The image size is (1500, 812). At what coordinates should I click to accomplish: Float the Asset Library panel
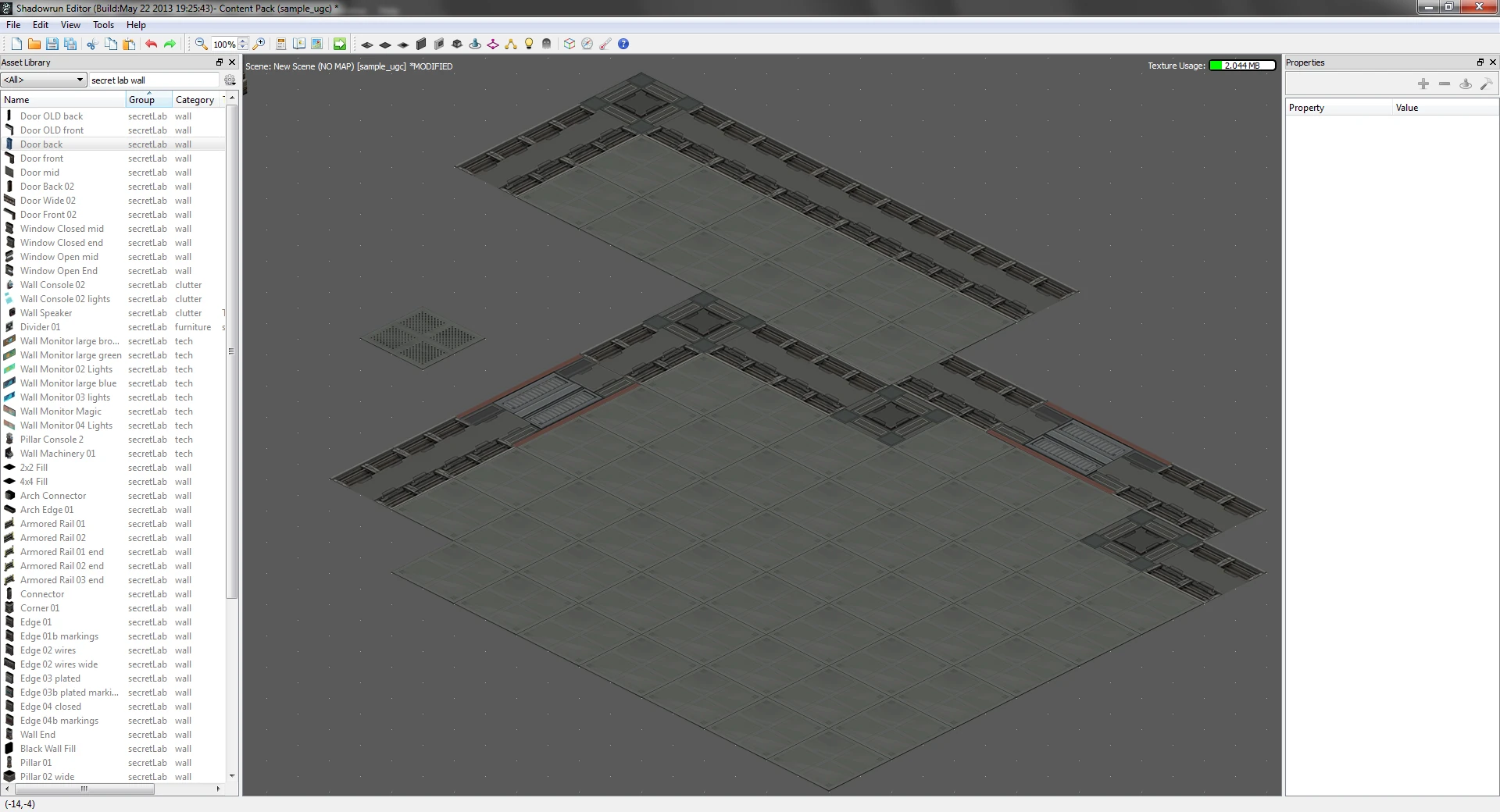click(220, 62)
